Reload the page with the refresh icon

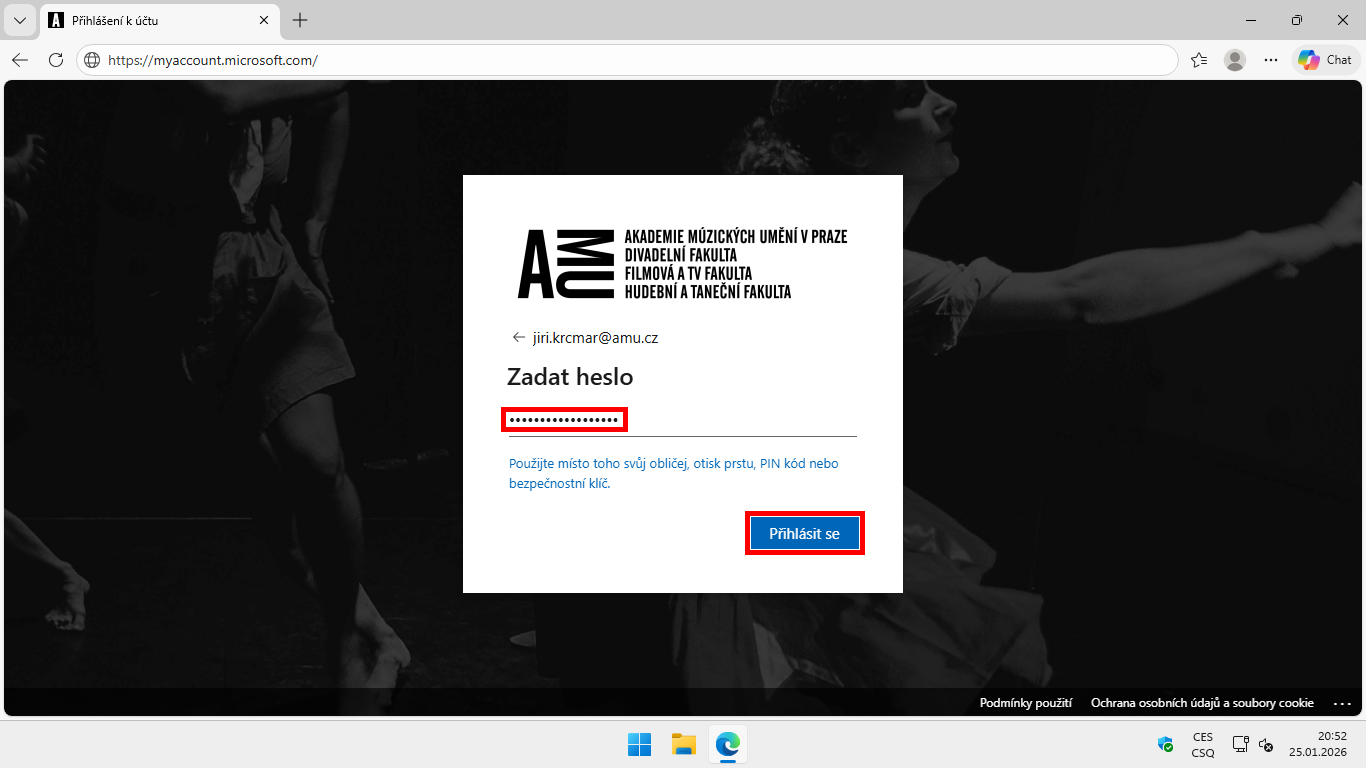(x=56, y=60)
